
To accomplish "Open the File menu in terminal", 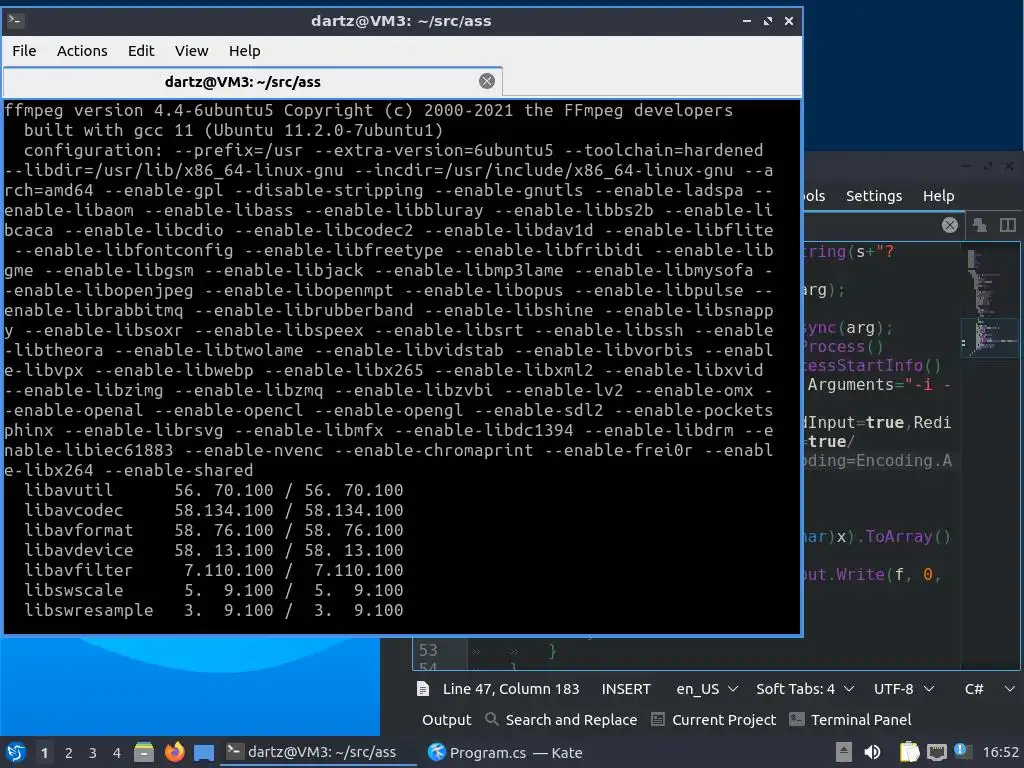I will pyautogui.click(x=24, y=51).
